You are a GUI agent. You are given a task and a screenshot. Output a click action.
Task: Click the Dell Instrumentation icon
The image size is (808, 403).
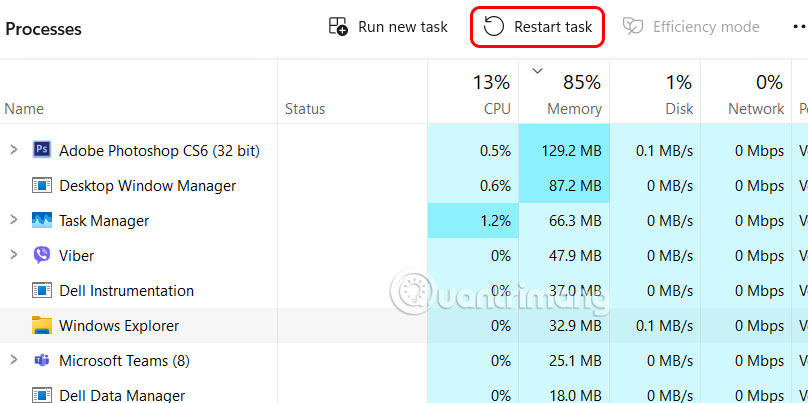(x=42, y=291)
